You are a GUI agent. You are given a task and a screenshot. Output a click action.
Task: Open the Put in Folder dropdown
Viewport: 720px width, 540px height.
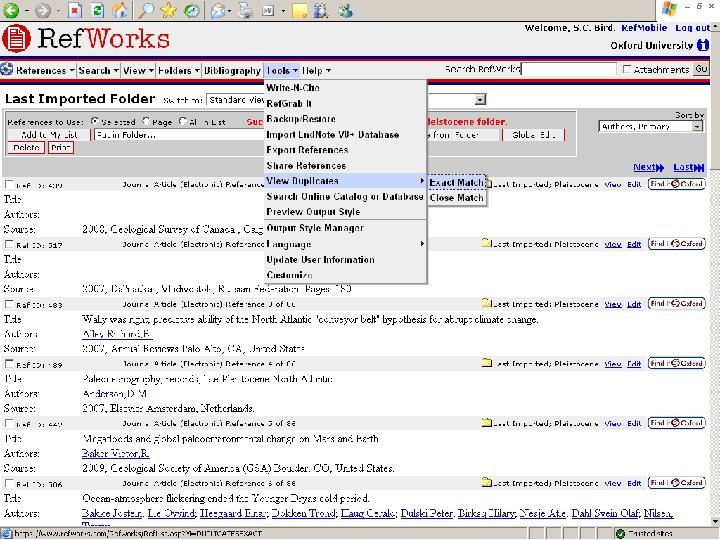pyautogui.click(x=179, y=135)
